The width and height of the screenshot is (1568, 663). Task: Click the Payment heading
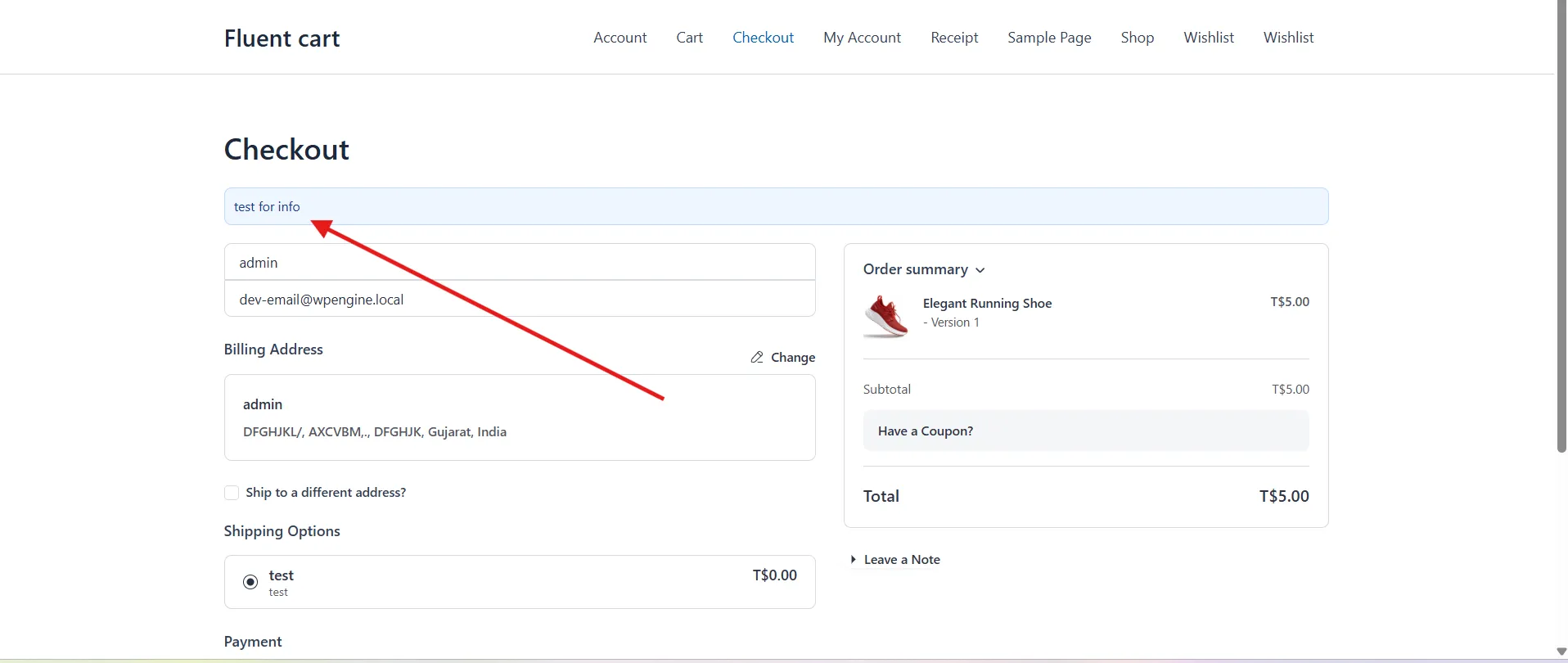pos(253,642)
